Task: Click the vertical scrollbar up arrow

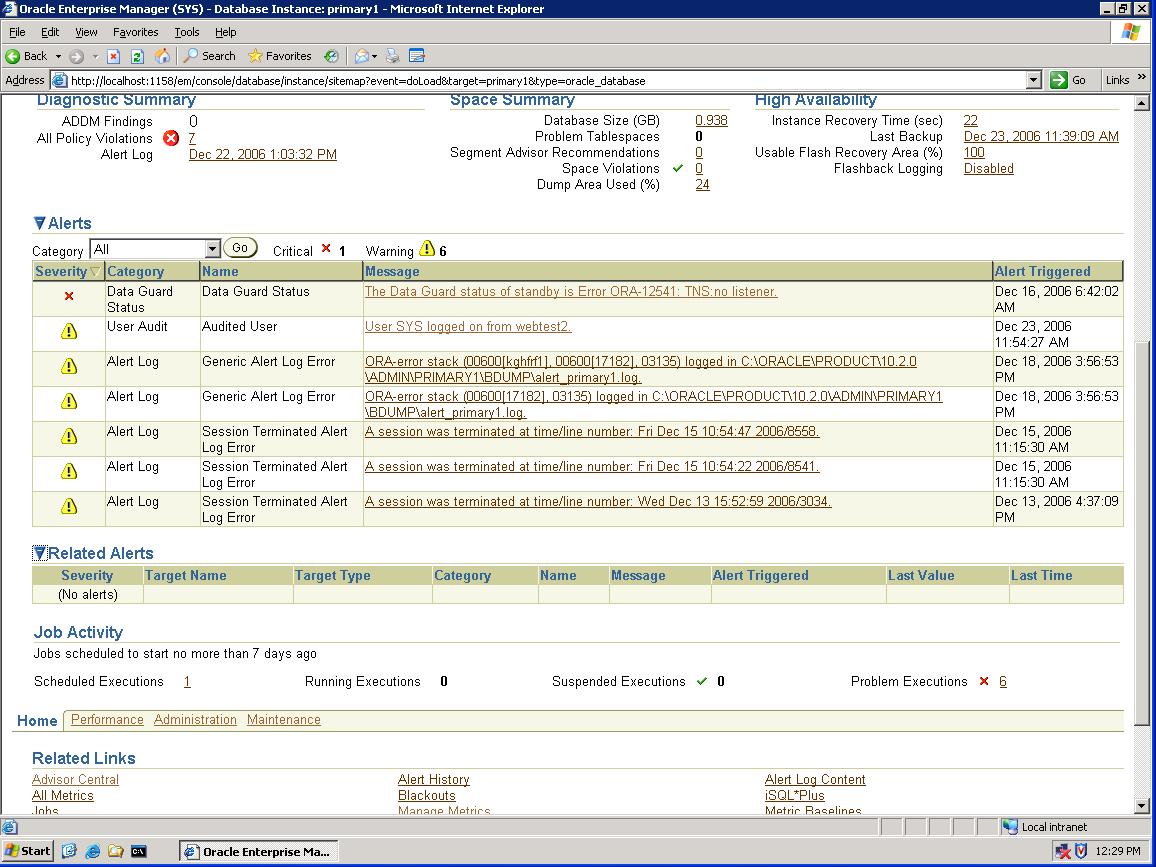Action: point(1142,103)
